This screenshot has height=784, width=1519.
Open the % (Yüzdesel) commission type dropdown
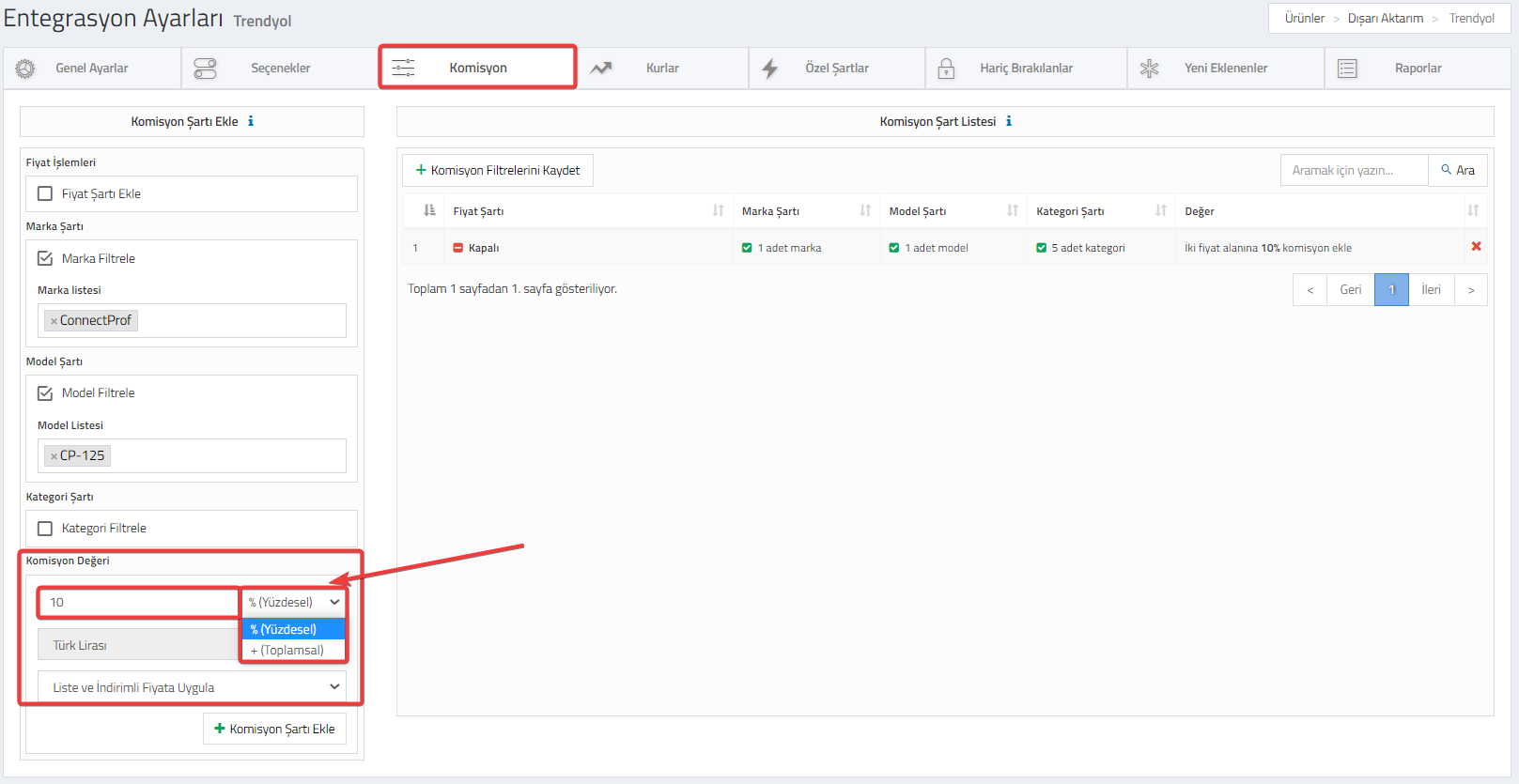tap(294, 602)
